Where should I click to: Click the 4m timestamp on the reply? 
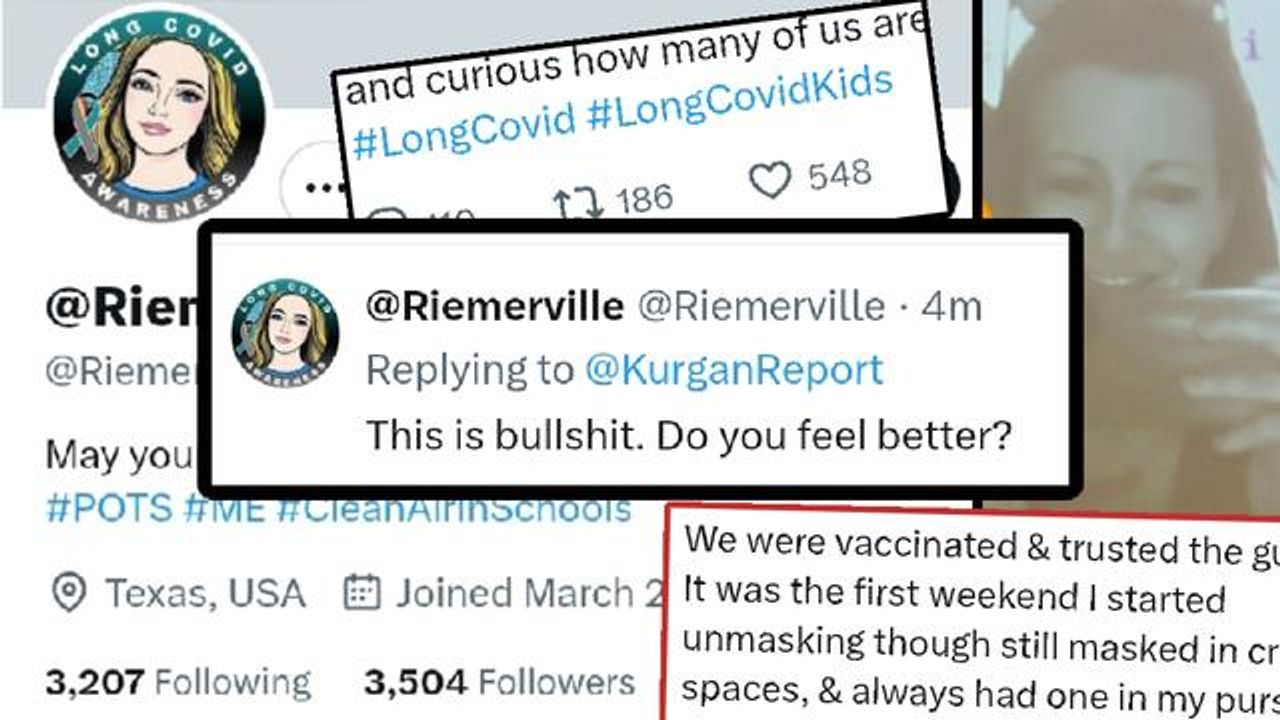point(951,307)
